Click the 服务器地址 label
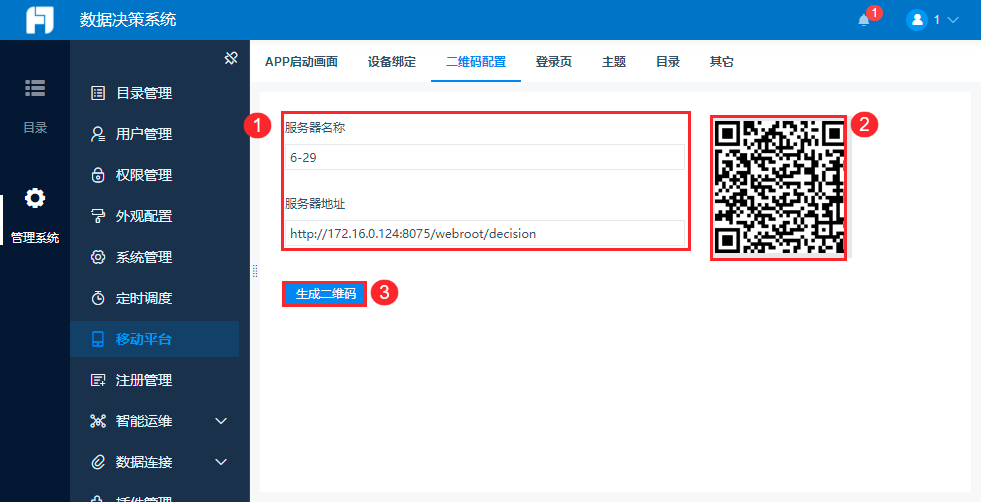Viewport: 981px width, 502px height. 315,203
